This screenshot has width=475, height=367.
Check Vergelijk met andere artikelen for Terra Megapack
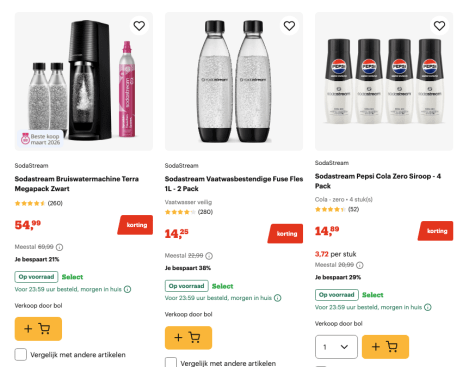click(x=21, y=355)
